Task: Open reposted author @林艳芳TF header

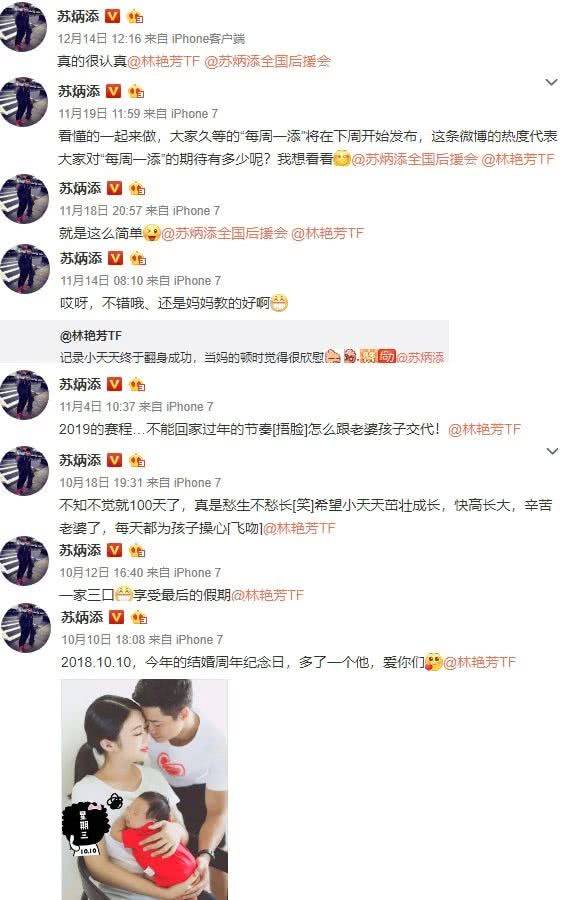Action: click(91, 336)
